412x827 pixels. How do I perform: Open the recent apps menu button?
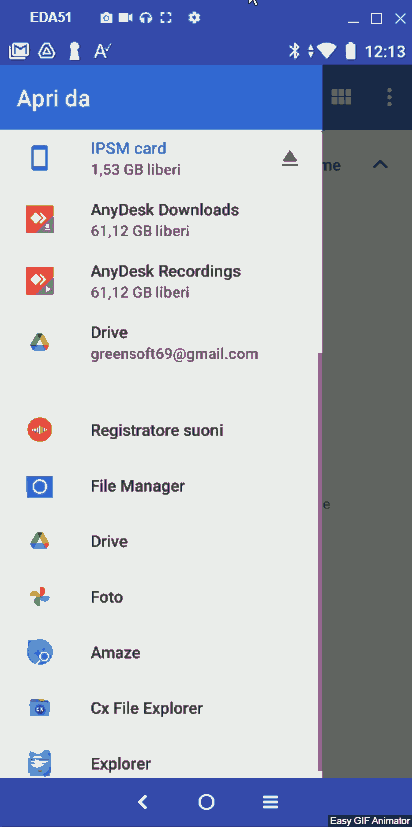[271, 802]
